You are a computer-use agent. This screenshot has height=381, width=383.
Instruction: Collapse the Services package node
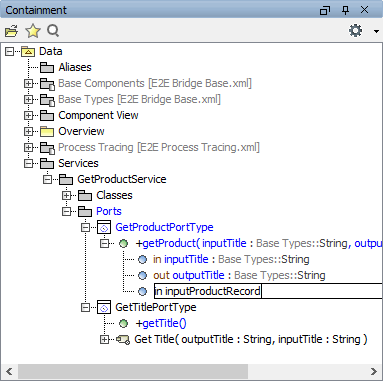(x=29, y=163)
